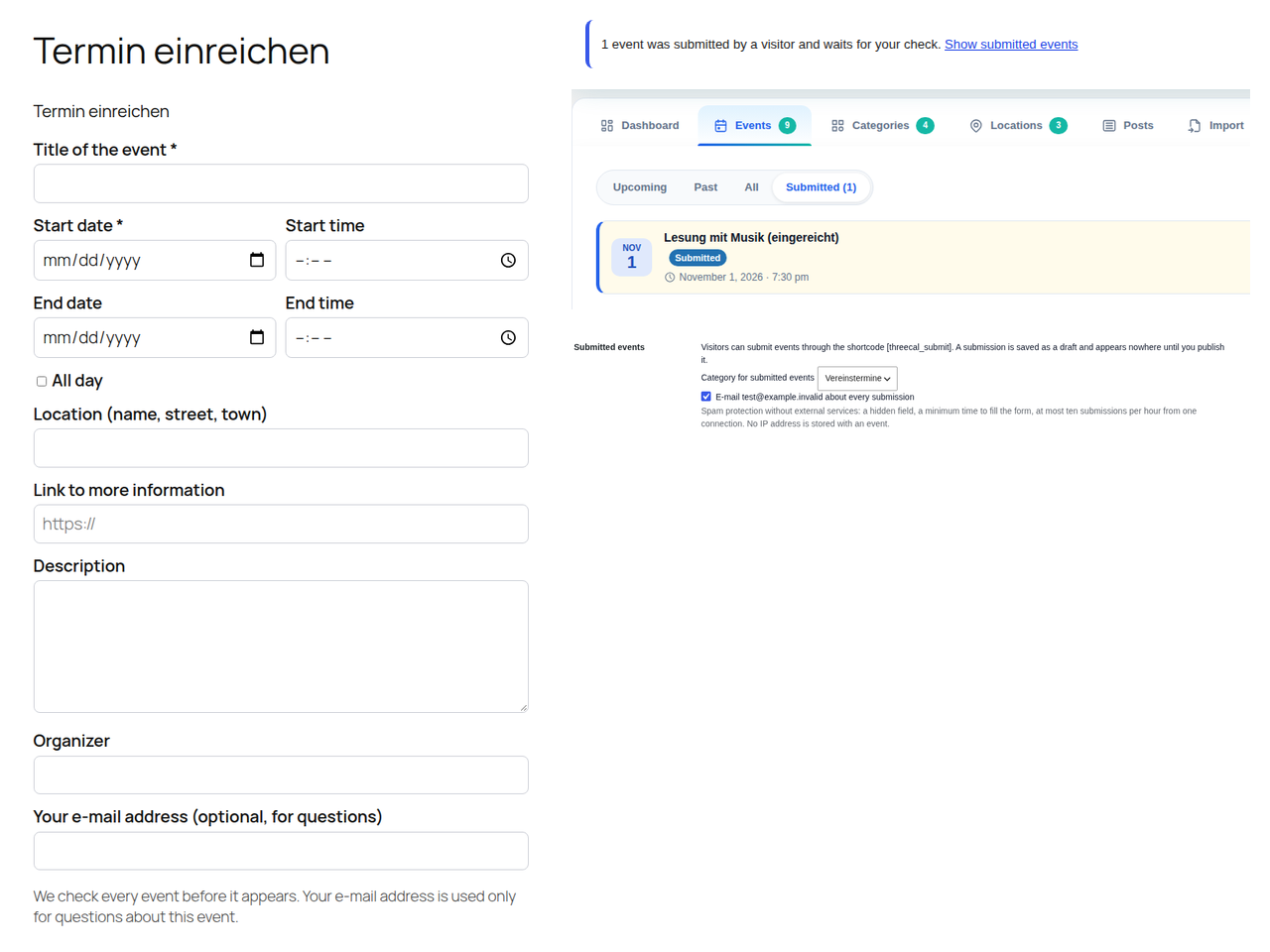
Task: Click the Events count badge 9
Action: (788, 125)
